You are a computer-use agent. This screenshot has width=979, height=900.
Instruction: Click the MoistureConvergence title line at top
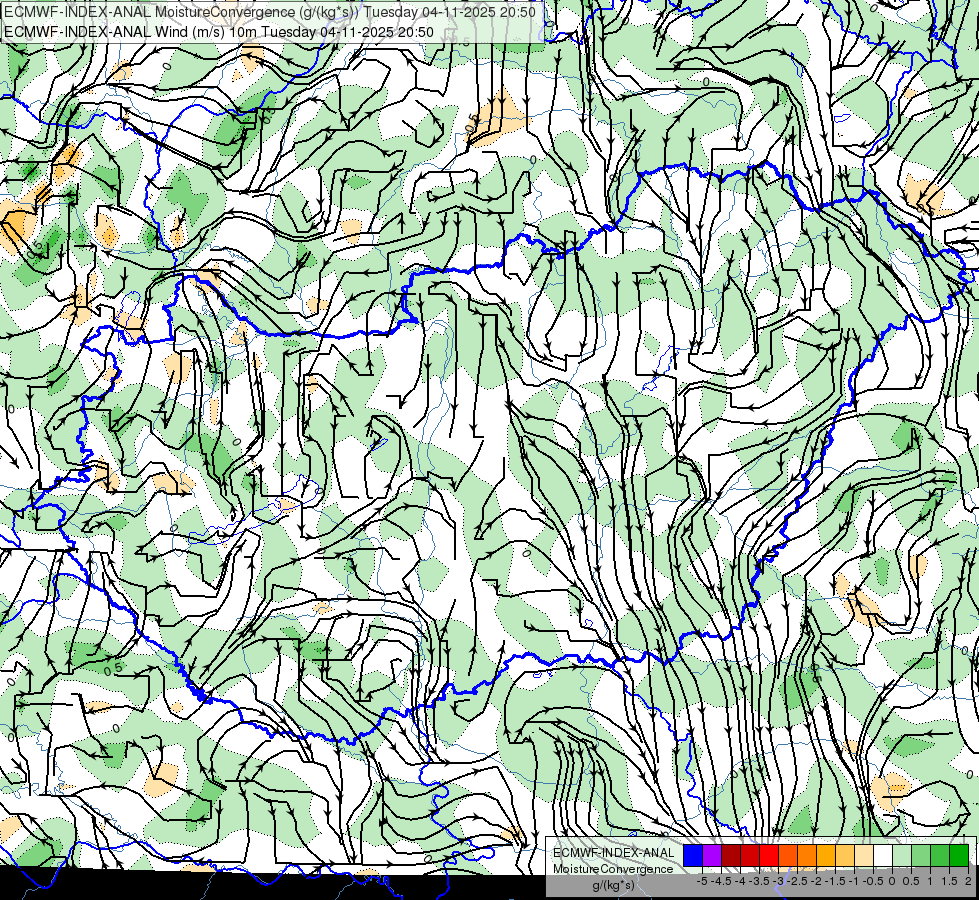pos(270,12)
